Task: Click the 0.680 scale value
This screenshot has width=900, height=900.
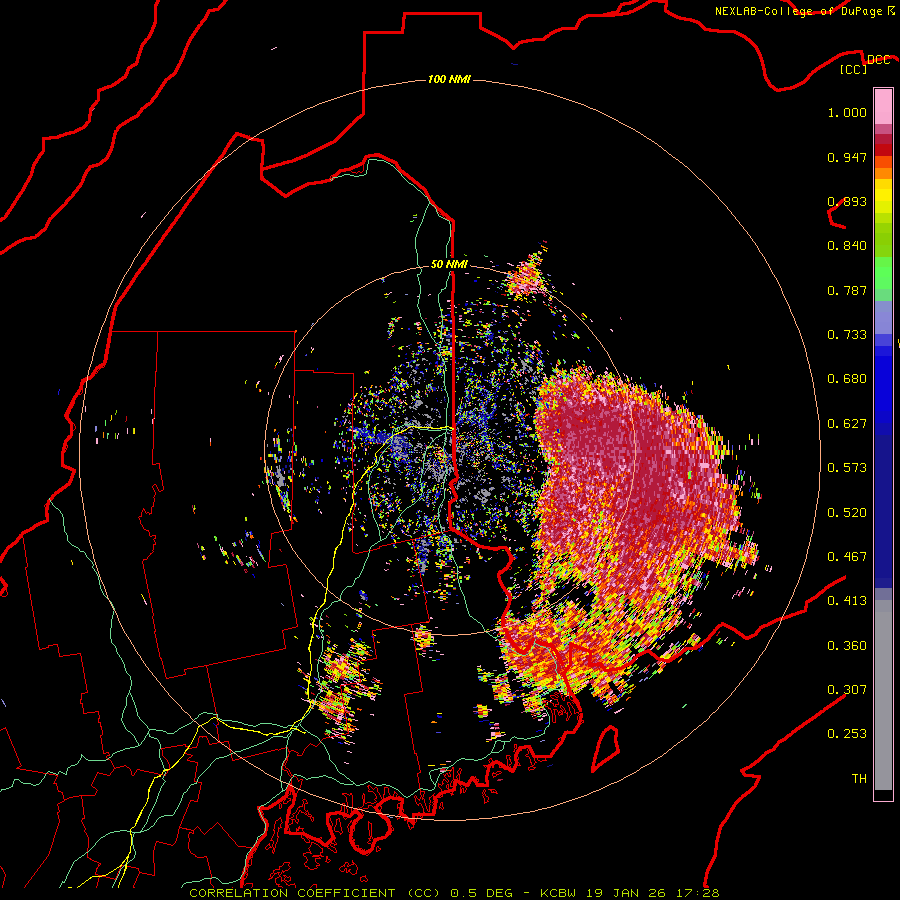Action: (x=847, y=379)
